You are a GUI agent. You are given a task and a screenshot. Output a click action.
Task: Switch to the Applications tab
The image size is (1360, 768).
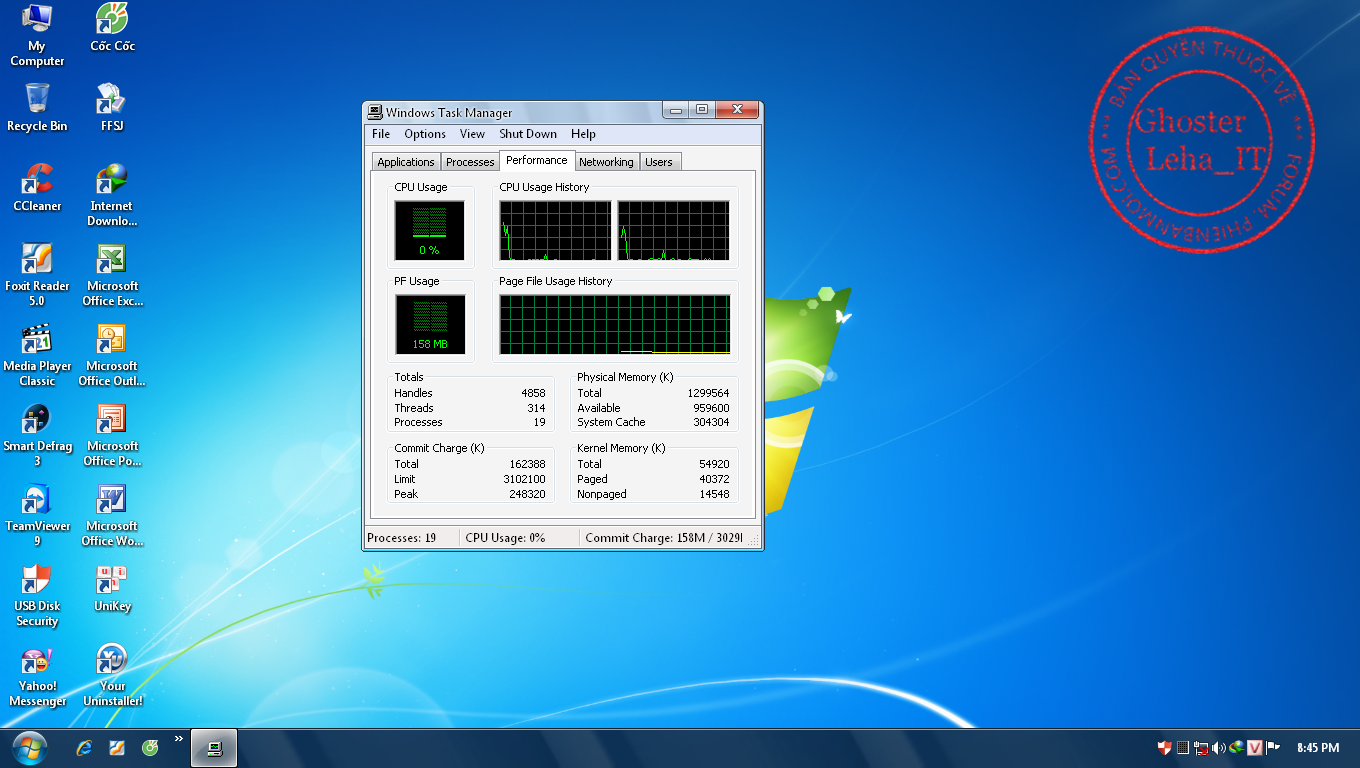[x=406, y=162]
